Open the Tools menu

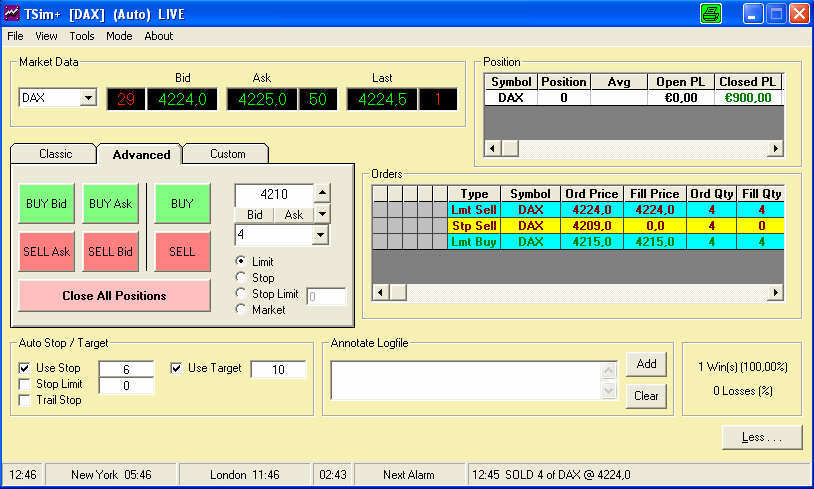82,36
